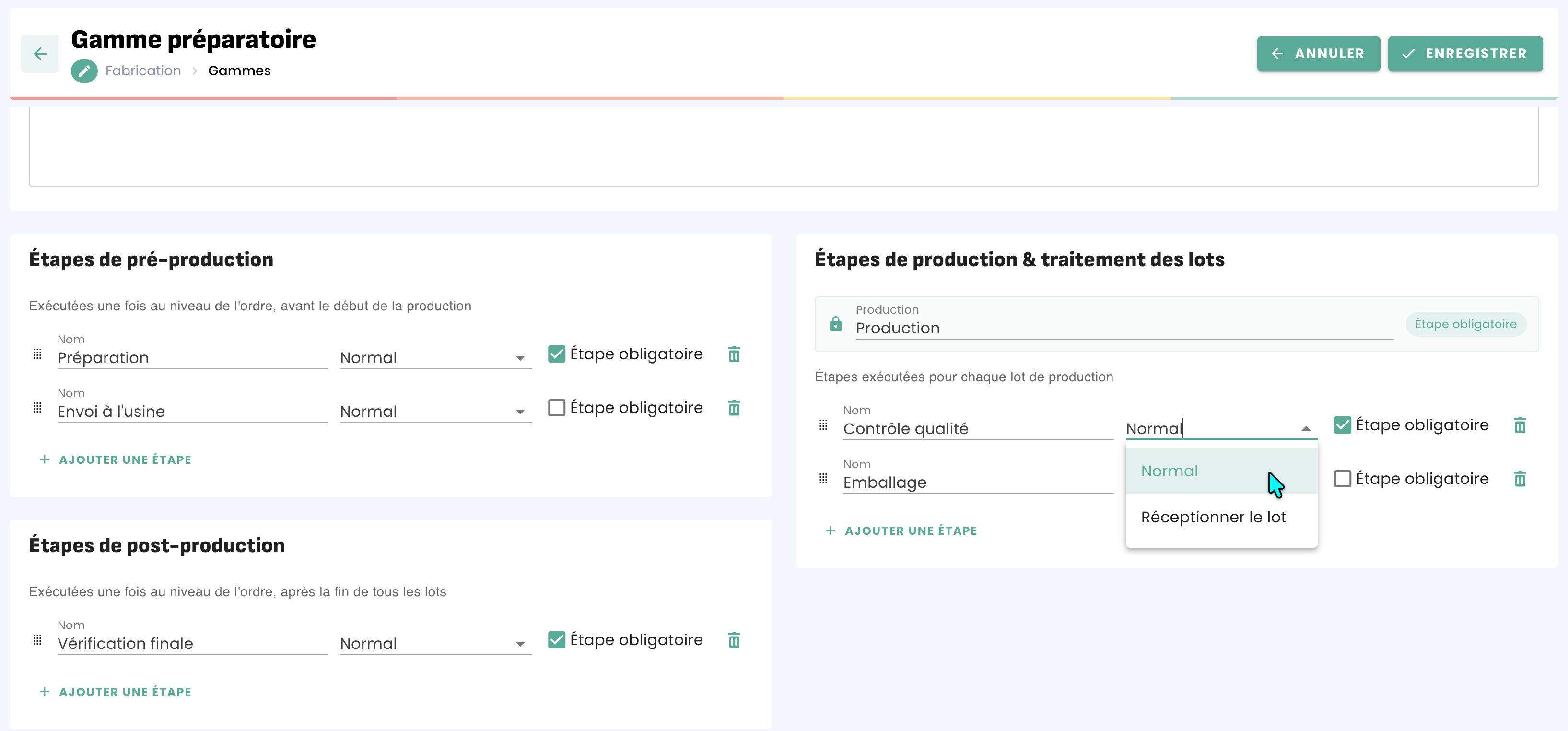Select Réceptionner le lot option
The height and width of the screenshot is (731, 1568).
coord(1213,518)
